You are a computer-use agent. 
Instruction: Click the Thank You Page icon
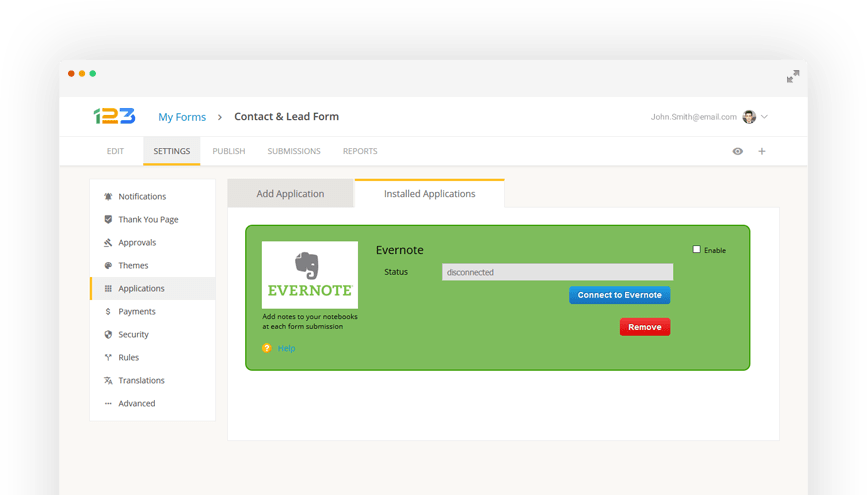click(x=108, y=219)
